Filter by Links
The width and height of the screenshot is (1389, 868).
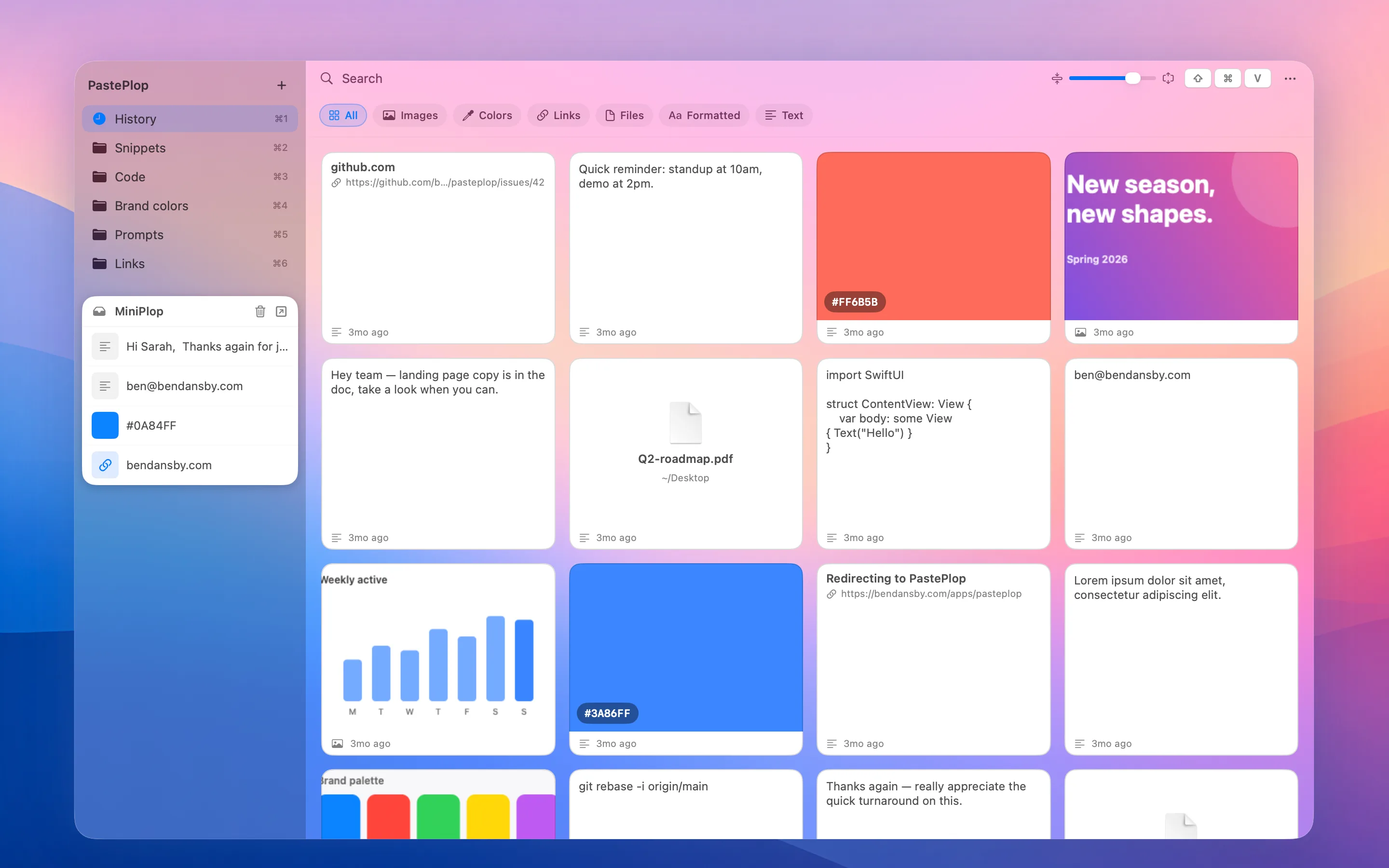558,115
